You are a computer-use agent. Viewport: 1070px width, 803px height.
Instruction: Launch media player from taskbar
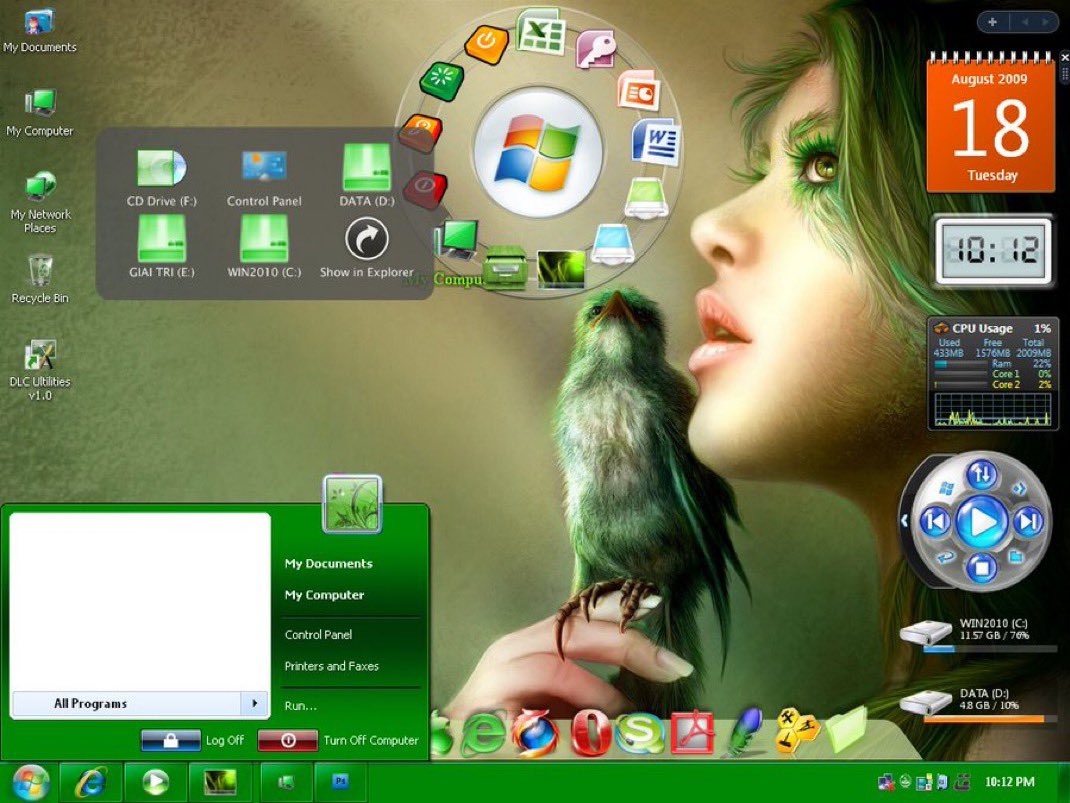click(156, 783)
